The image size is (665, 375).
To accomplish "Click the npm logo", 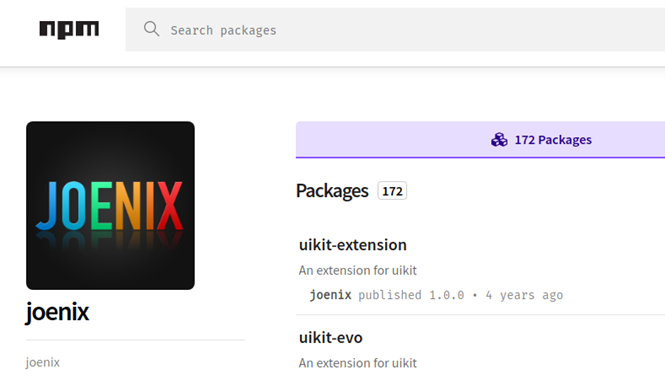I will [x=69, y=30].
